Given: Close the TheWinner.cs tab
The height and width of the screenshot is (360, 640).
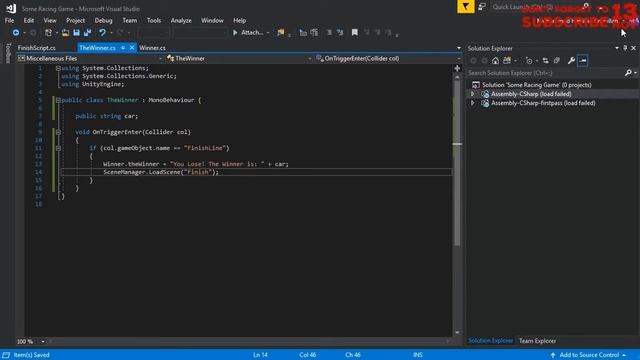Looking at the screenshot, I should [132, 48].
